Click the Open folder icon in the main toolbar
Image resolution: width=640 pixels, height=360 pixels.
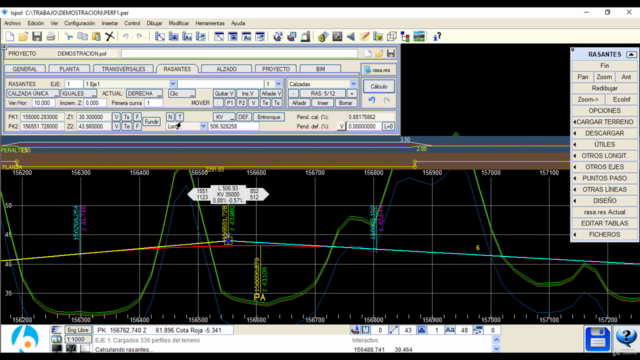click(23, 37)
